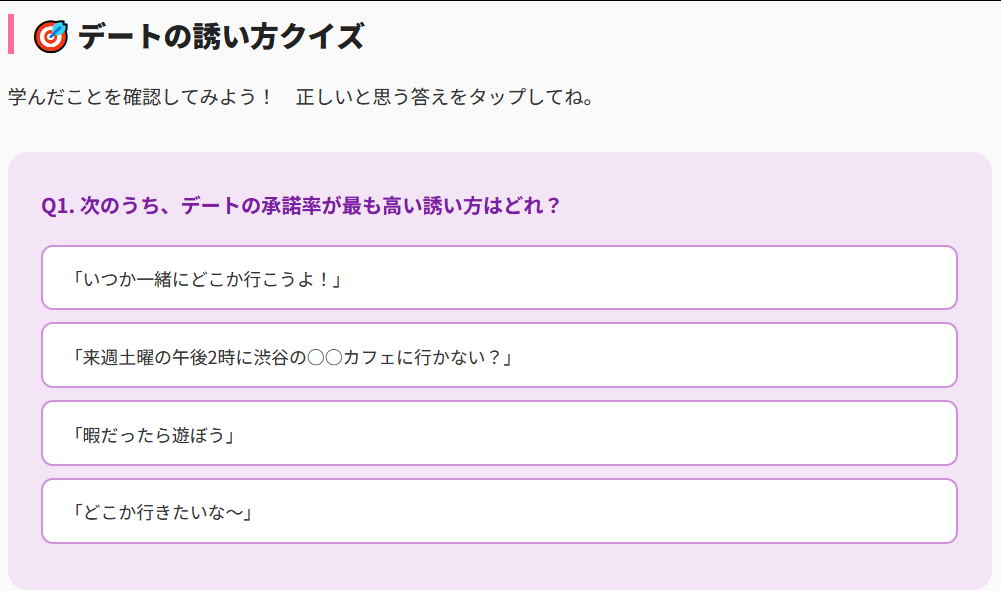
Task: Click the "Q1." number label
Action: [x=57, y=206]
